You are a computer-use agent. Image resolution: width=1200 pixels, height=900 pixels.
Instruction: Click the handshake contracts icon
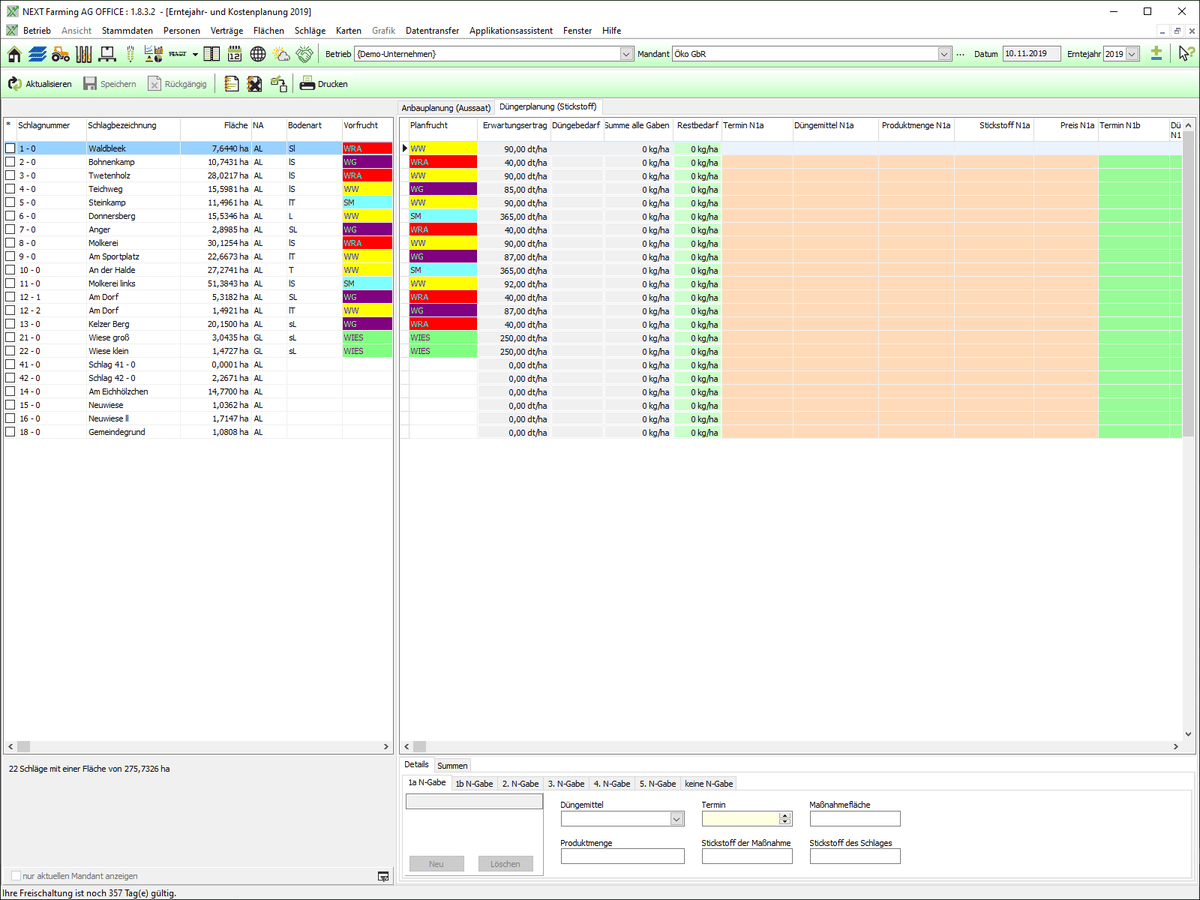(x=304, y=54)
